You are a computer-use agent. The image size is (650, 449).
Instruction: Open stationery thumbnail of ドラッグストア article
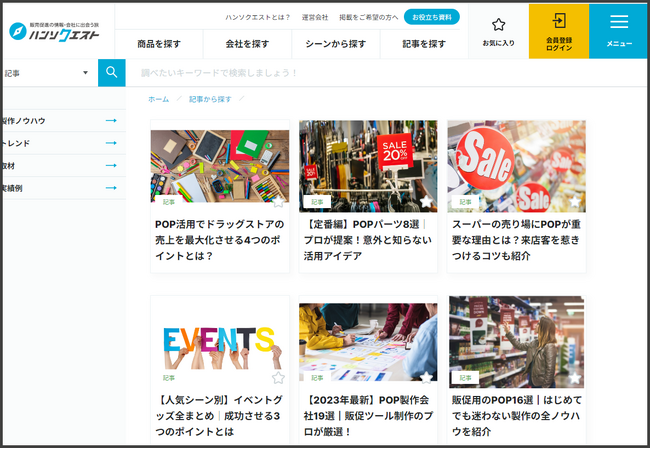point(220,166)
